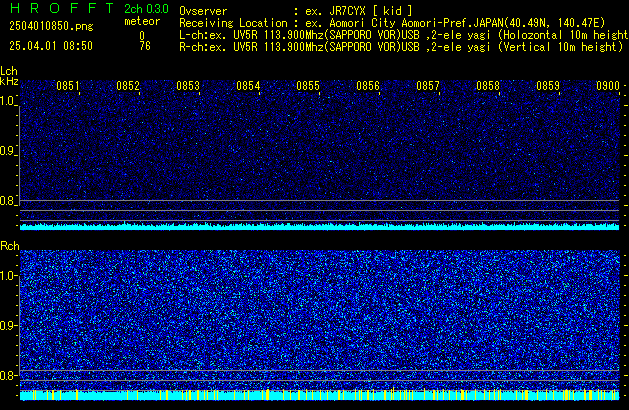
Task: Select the 0851 time marker
Action: (x=68, y=86)
